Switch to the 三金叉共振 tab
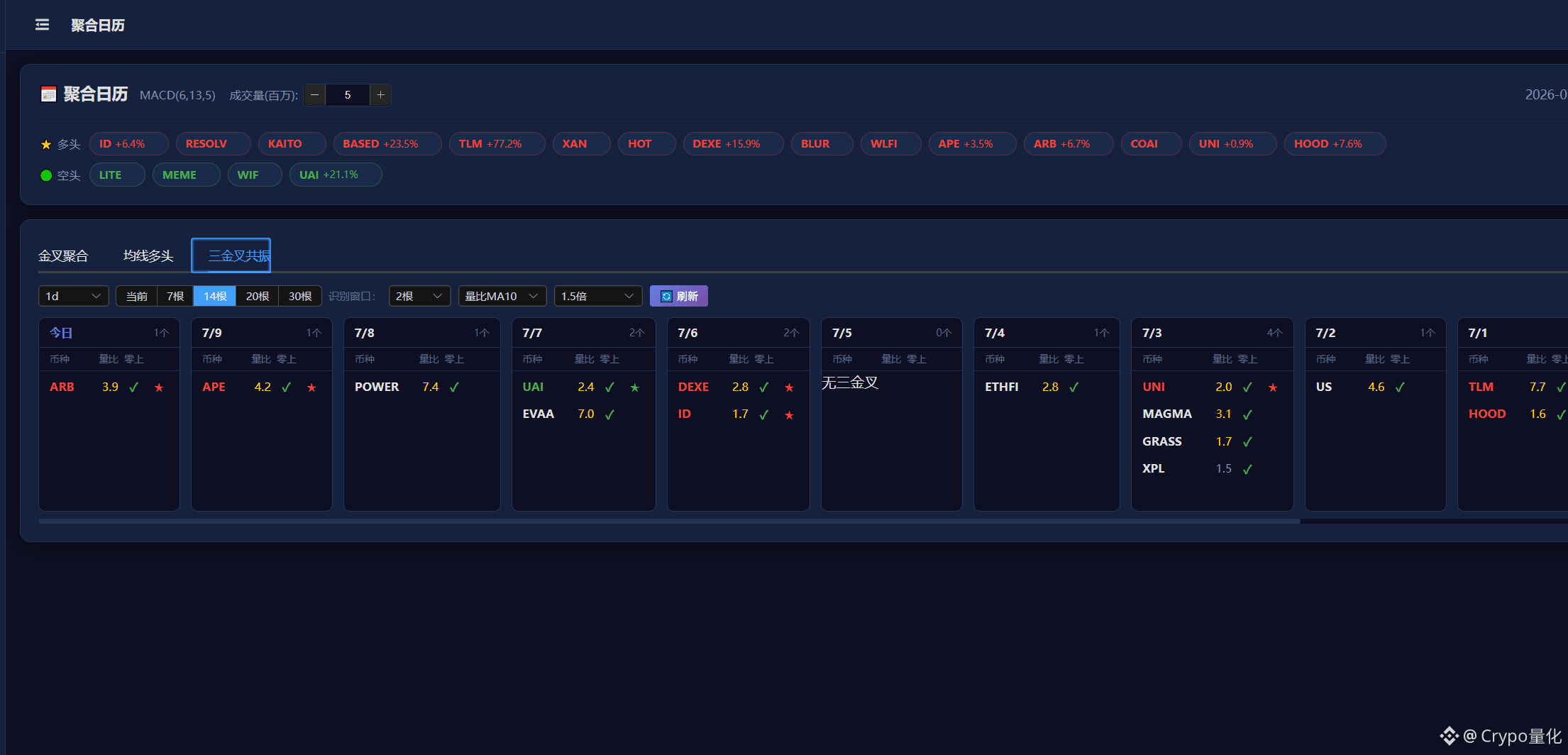 pyautogui.click(x=231, y=255)
